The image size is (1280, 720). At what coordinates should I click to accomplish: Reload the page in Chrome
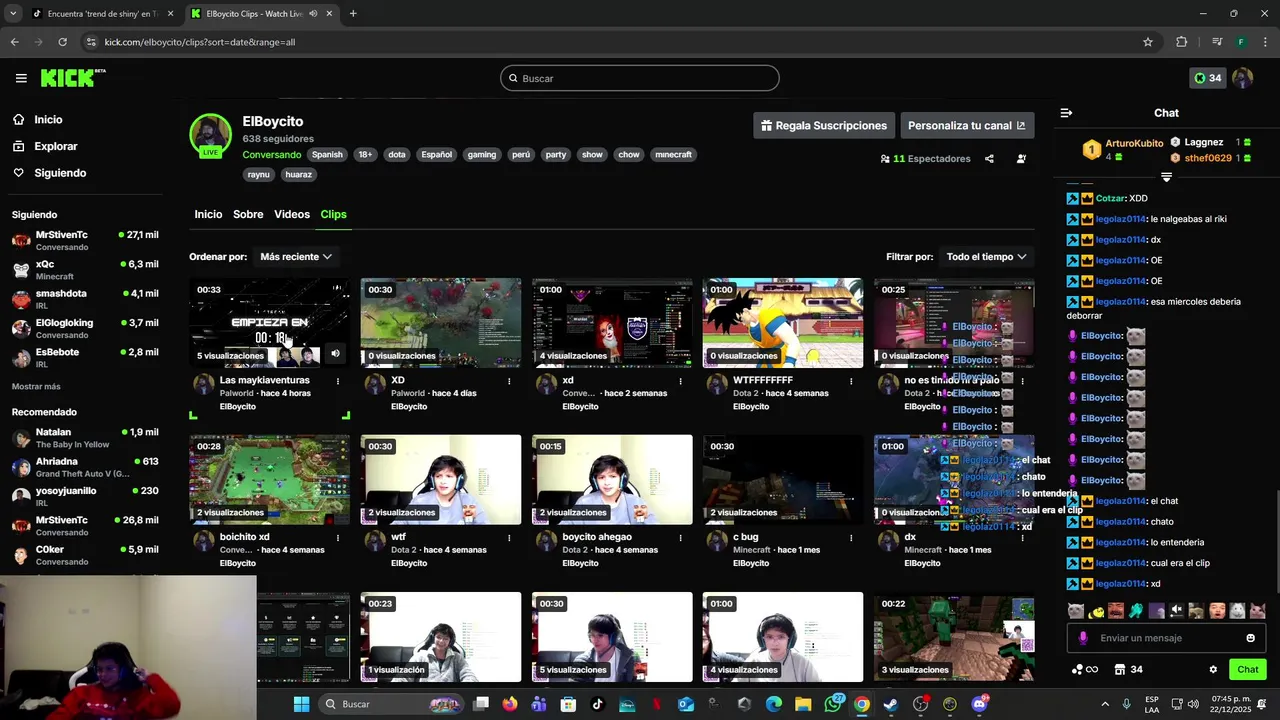pos(62,42)
